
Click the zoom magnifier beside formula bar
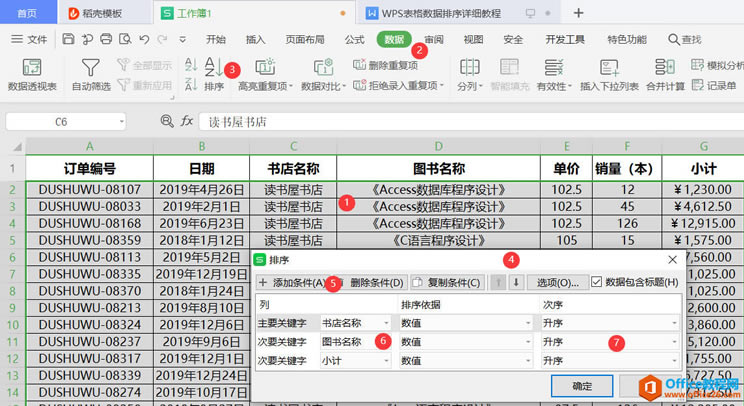tap(167, 121)
